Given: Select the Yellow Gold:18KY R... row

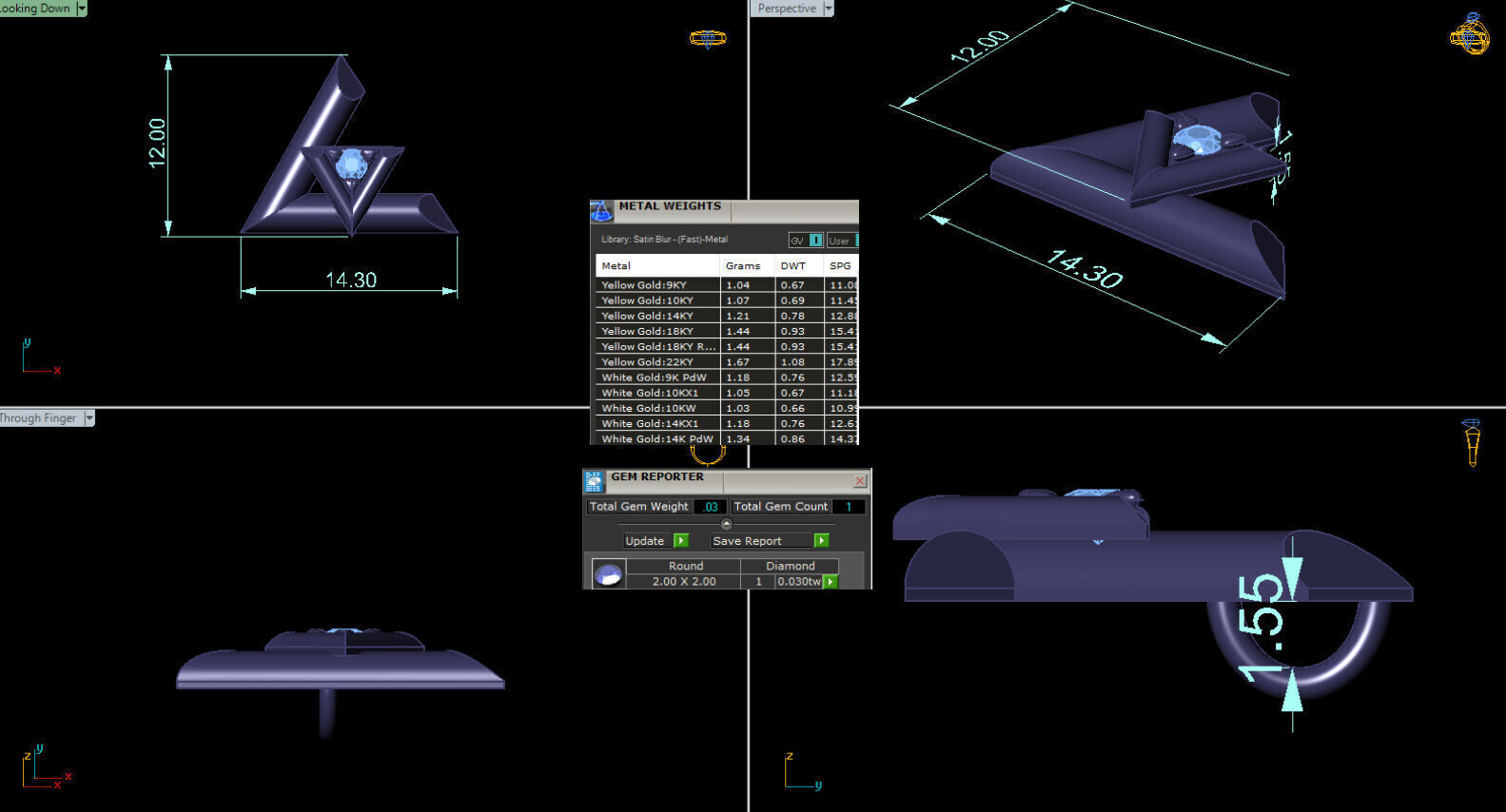Looking at the screenshot, I should click(727, 347).
